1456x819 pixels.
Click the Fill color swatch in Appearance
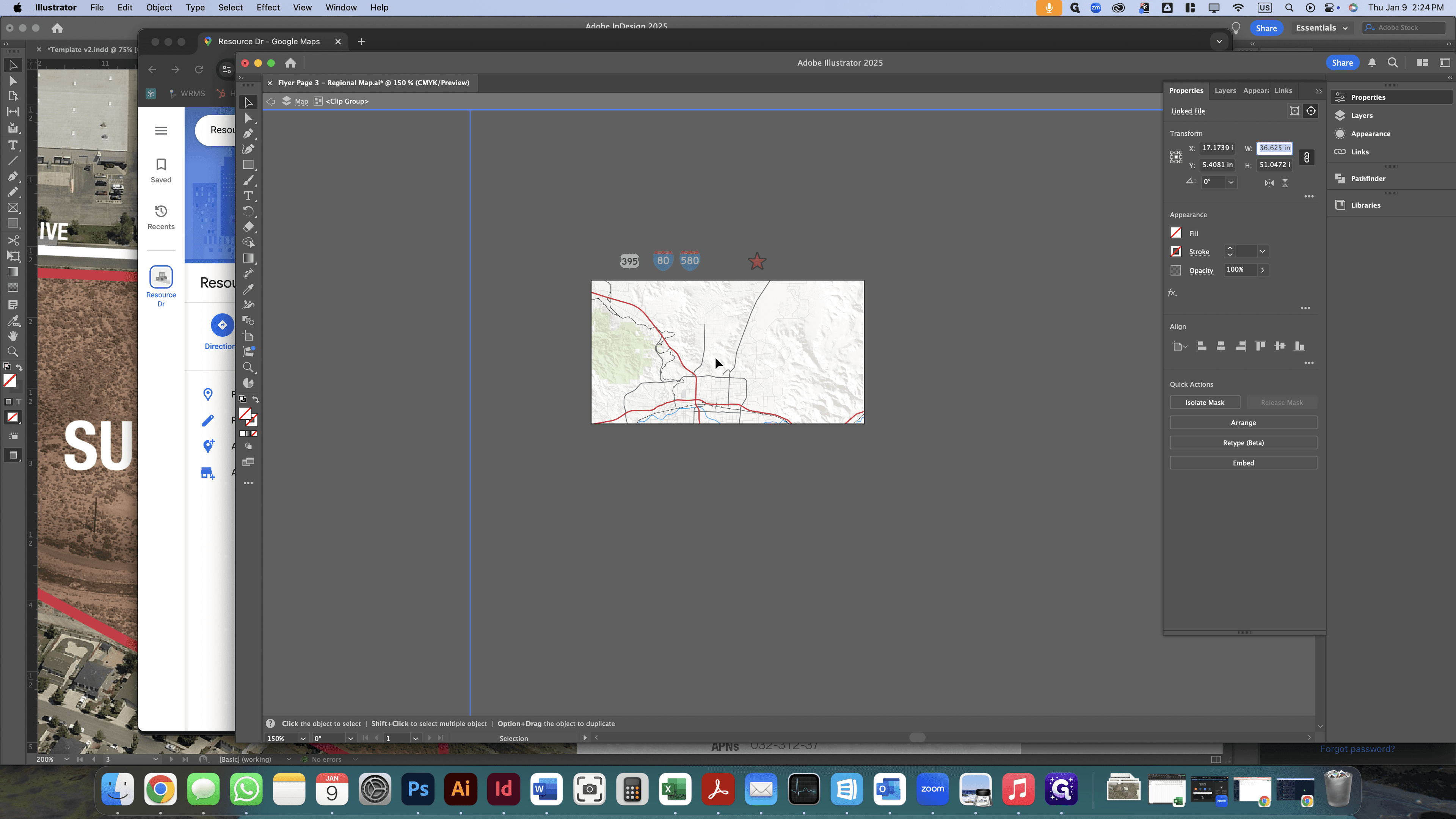[1176, 233]
